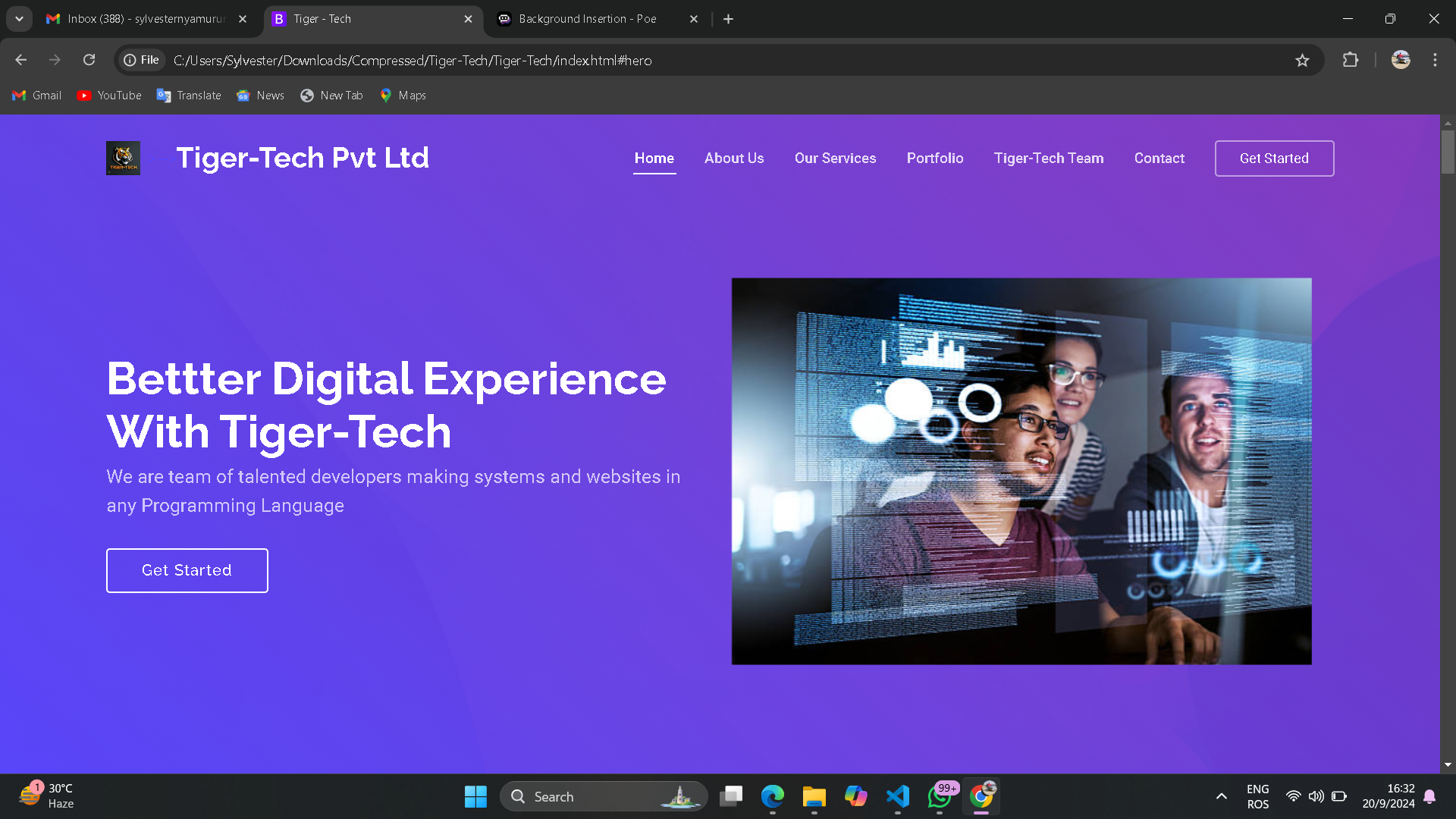The width and height of the screenshot is (1456, 819).
Task: Click the Portfolio navigation link
Action: [x=935, y=158]
